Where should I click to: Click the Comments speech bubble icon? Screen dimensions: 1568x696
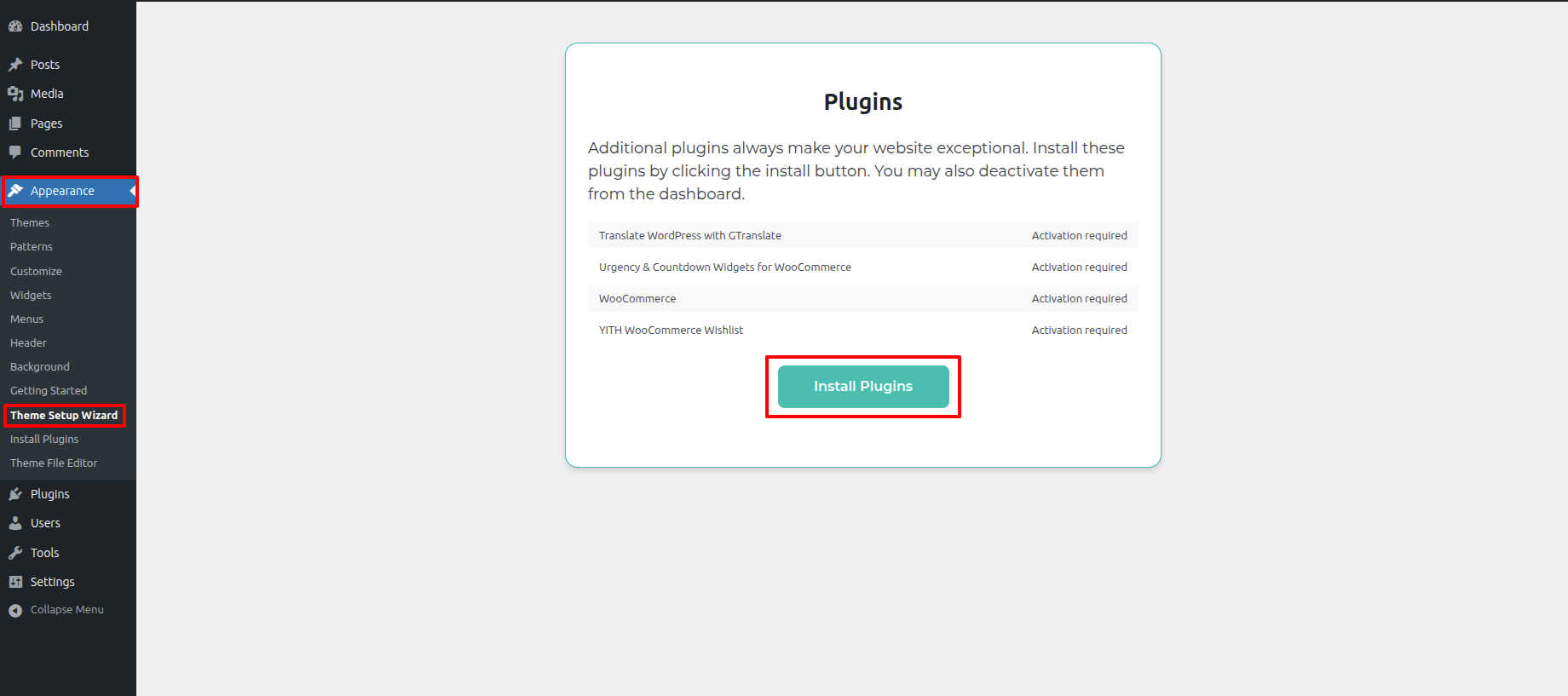click(15, 152)
